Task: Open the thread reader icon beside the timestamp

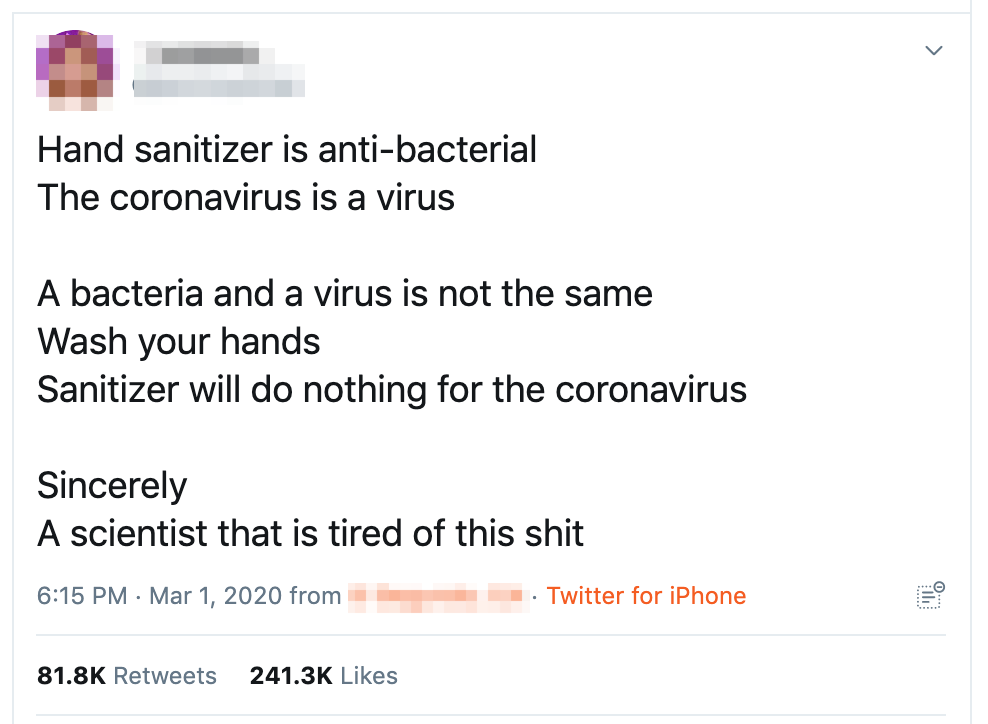Action: [x=930, y=595]
